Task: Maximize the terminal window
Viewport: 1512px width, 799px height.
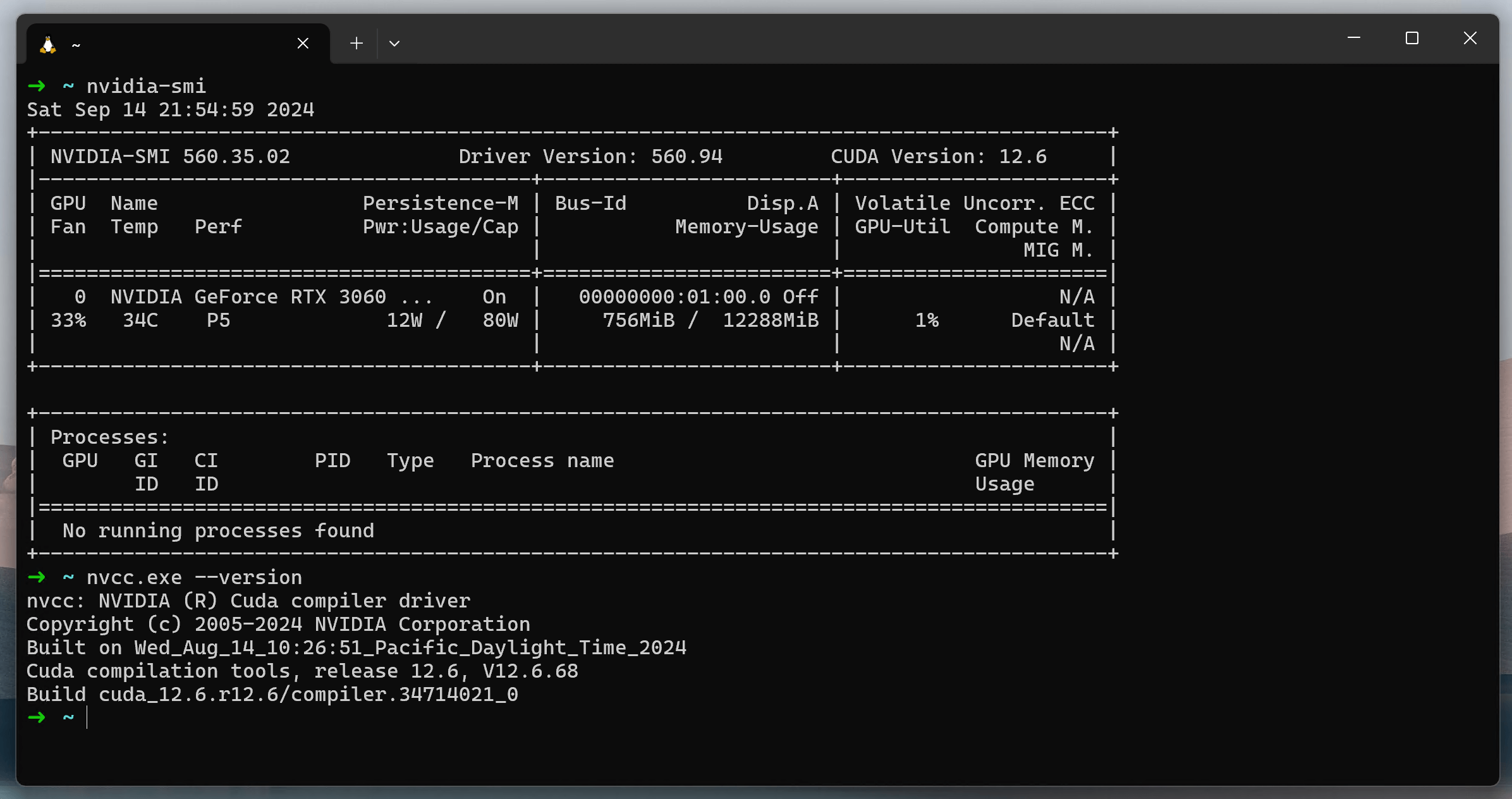Action: tap(1411, 38)
